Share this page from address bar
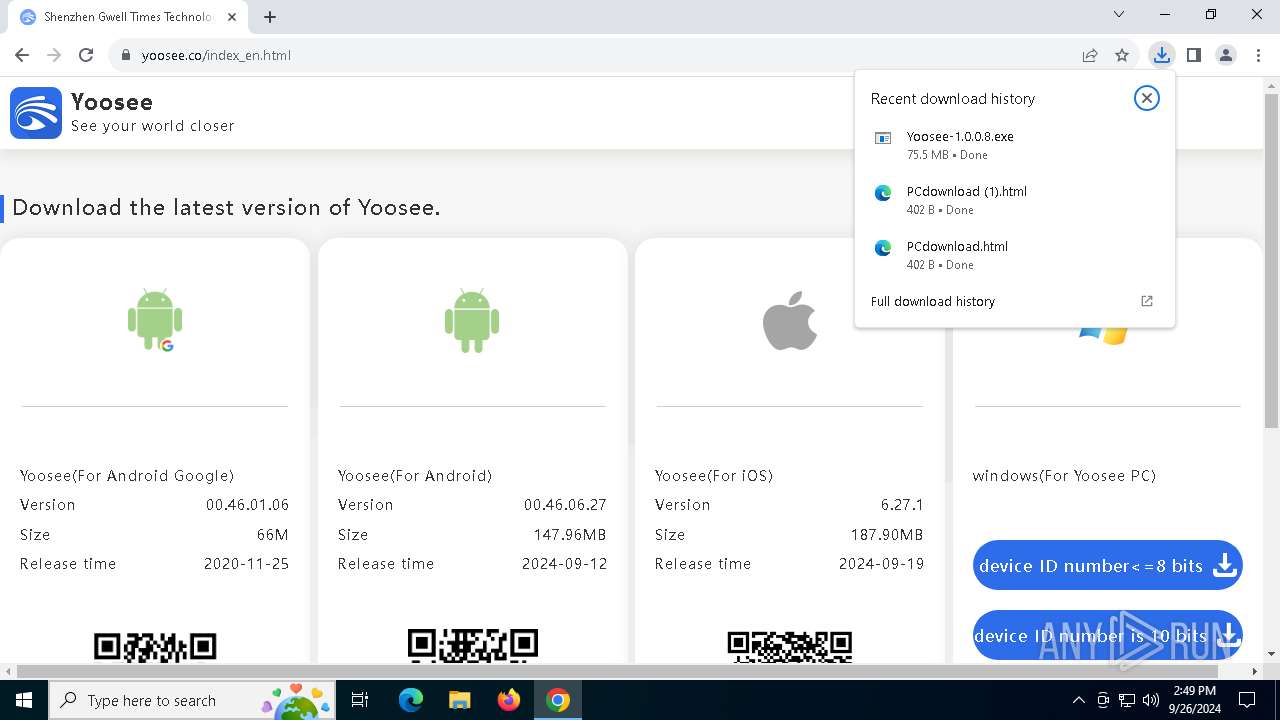1280x720 pixels. coord(1090,55)
